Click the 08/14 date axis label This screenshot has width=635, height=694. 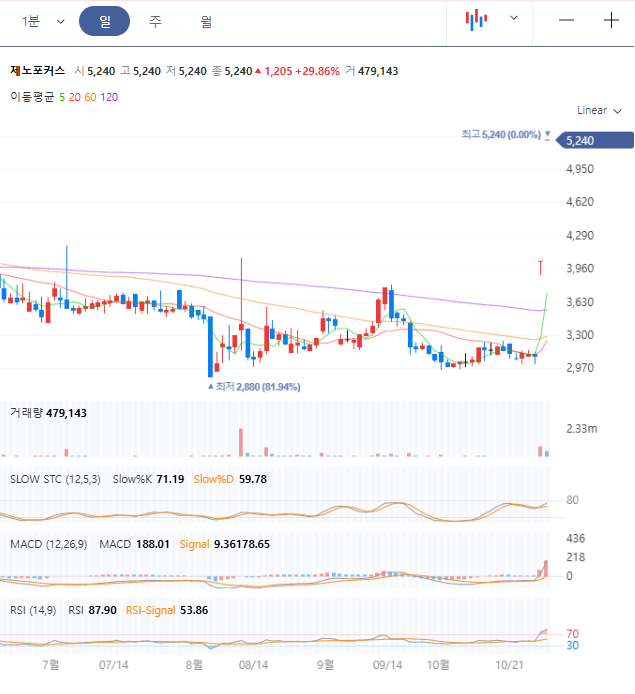[253, 665]
